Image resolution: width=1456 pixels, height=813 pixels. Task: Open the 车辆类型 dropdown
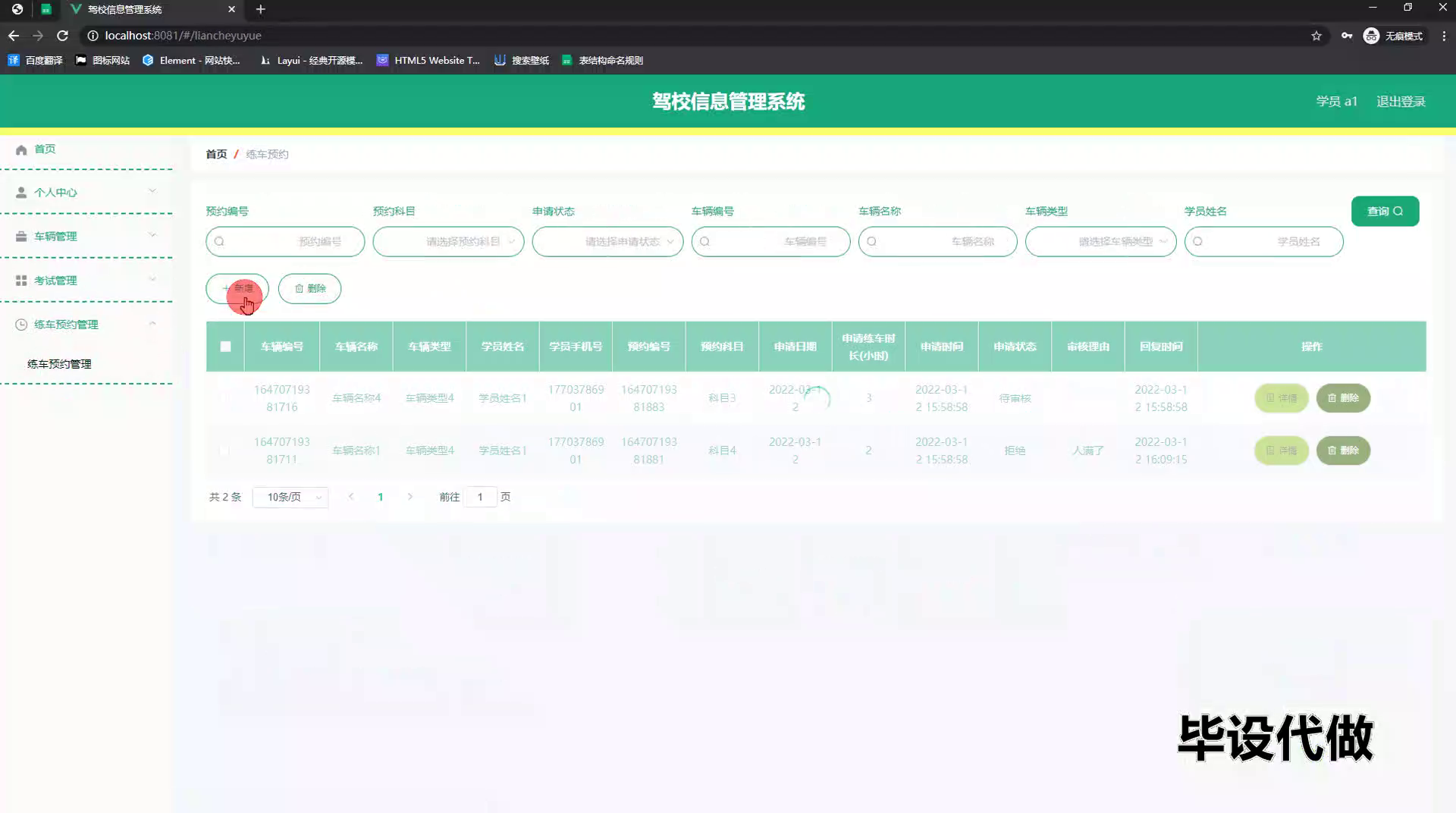[x=1100, y=241]
